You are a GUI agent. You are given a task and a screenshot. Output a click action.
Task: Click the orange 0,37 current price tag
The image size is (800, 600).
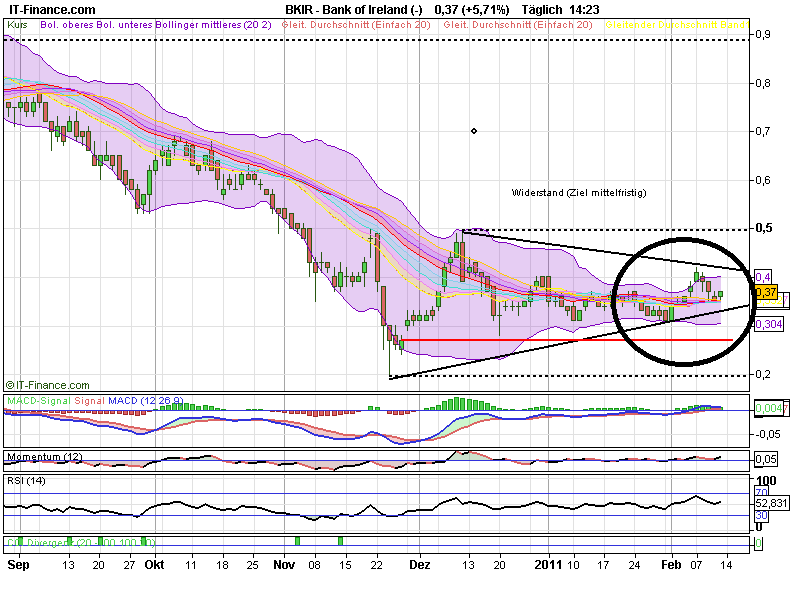[765, 292]
